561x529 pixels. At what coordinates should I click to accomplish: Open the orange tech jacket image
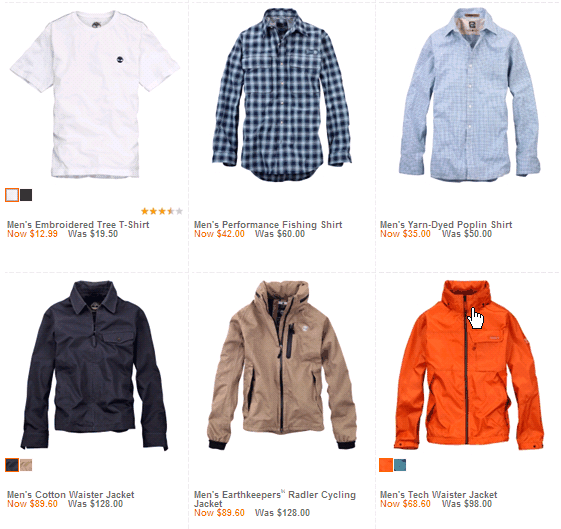(x=469, y=365)
